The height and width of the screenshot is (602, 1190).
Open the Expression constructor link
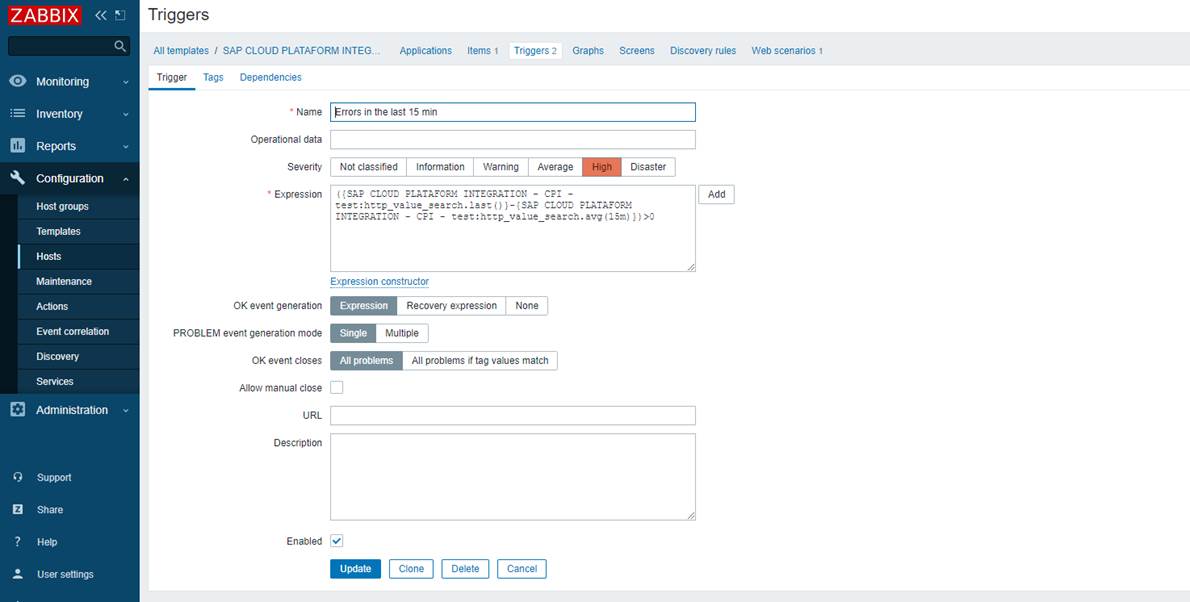point(379,282)
